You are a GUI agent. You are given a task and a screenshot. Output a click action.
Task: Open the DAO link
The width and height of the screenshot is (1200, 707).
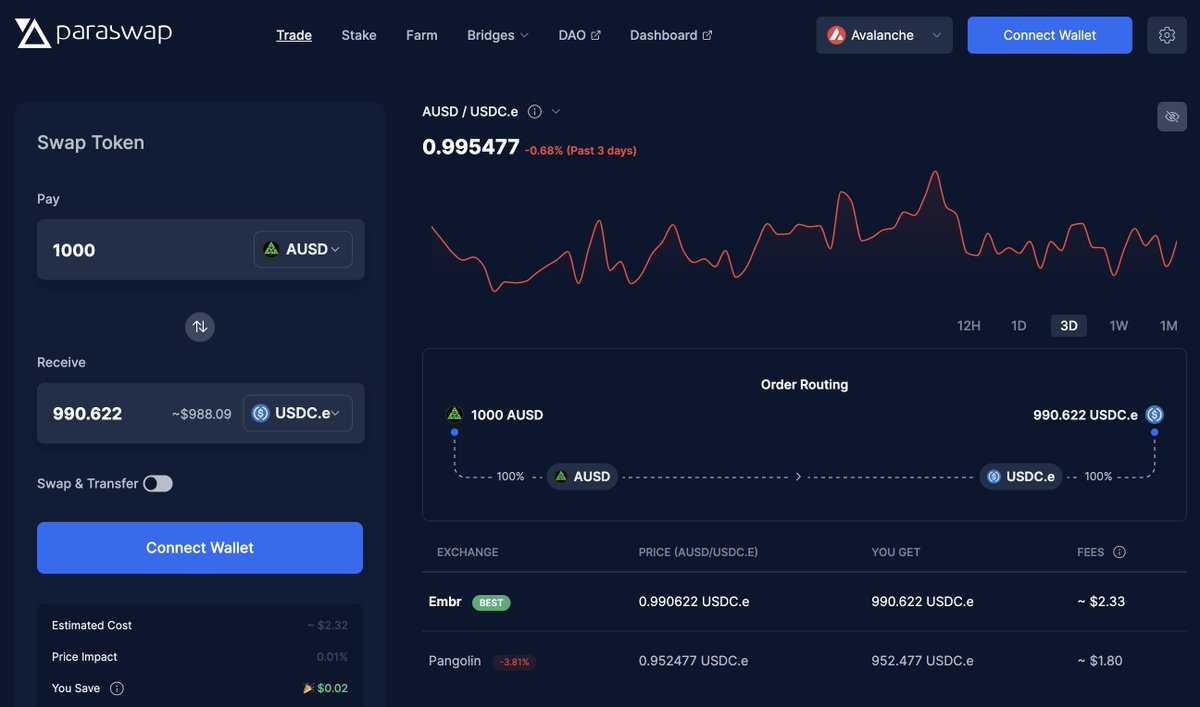click(x=580, y=35)
